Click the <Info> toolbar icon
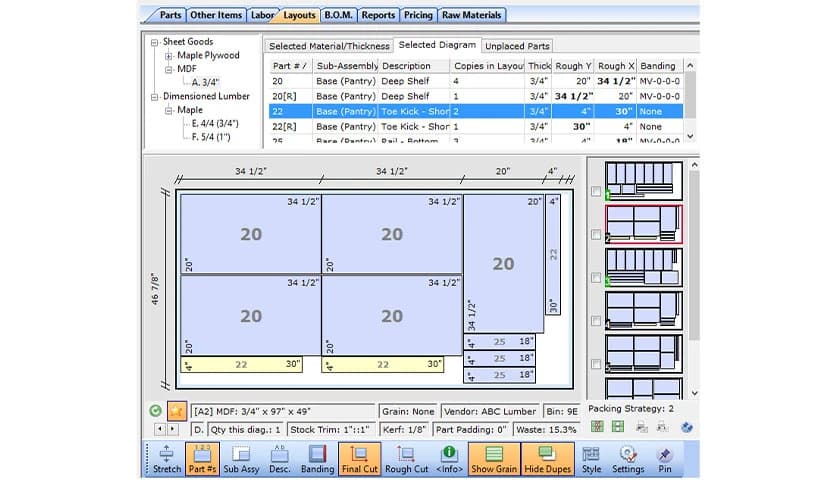 (449, 459)
